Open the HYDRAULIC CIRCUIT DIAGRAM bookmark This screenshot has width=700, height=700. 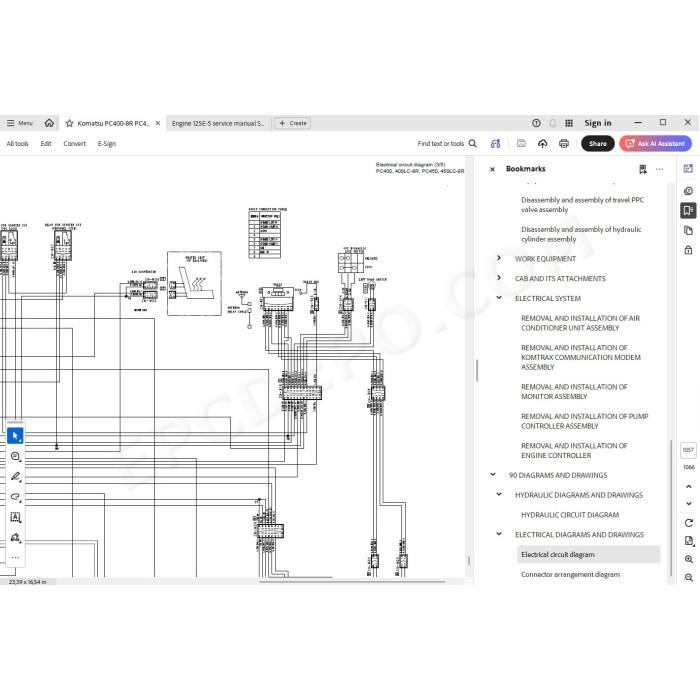(x=570, y=515)
